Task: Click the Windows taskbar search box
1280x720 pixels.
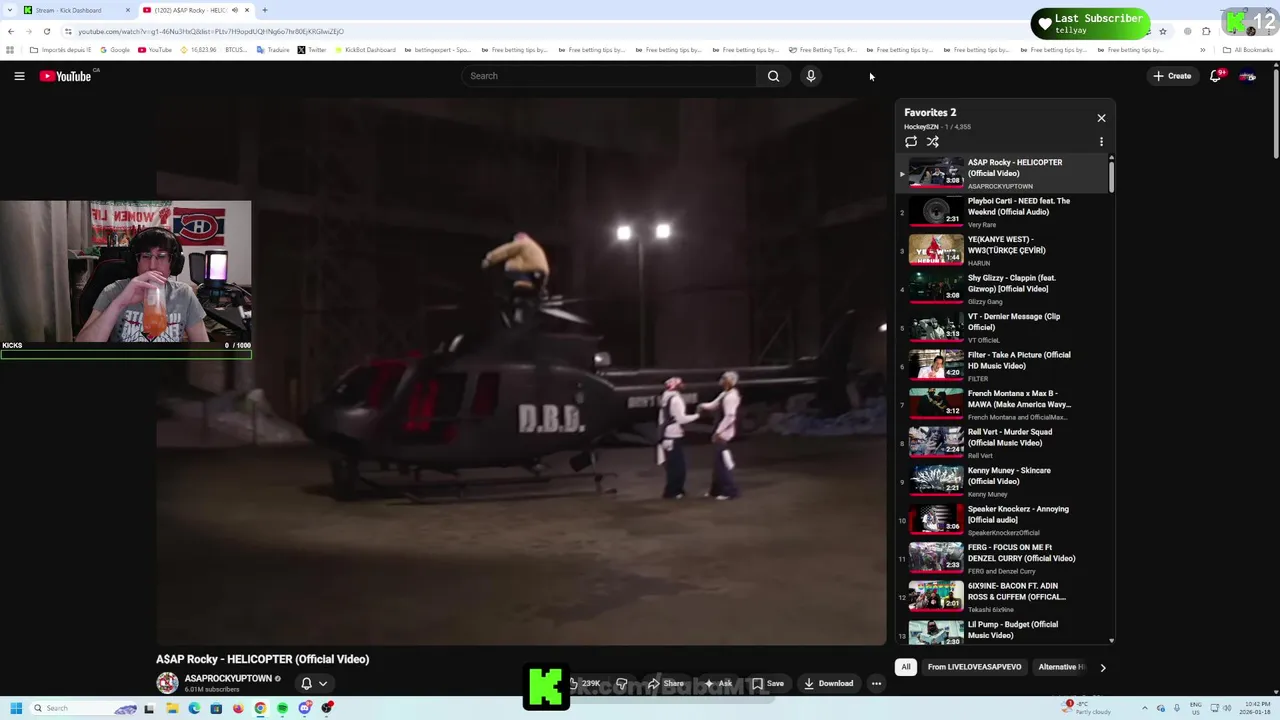Action: click(x=84, y=708)
